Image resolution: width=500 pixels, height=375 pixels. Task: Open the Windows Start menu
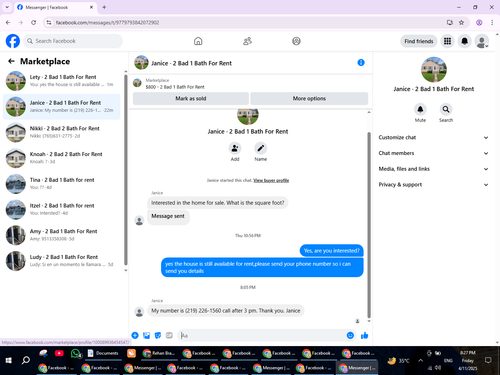tap(9, 360)
